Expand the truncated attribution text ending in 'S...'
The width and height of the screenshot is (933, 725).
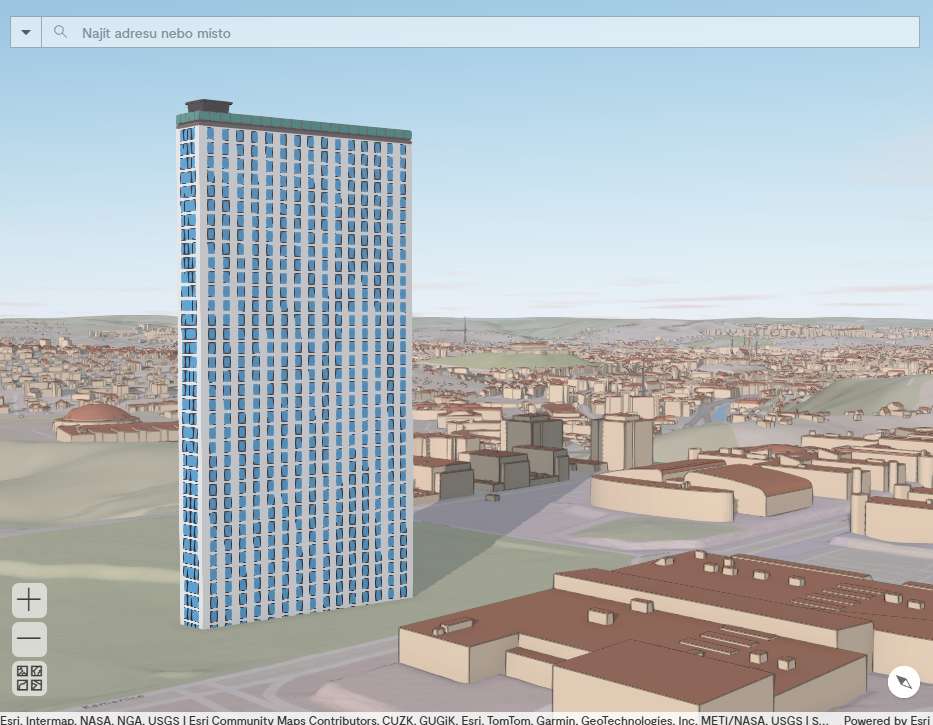click(x=822, y=719)
